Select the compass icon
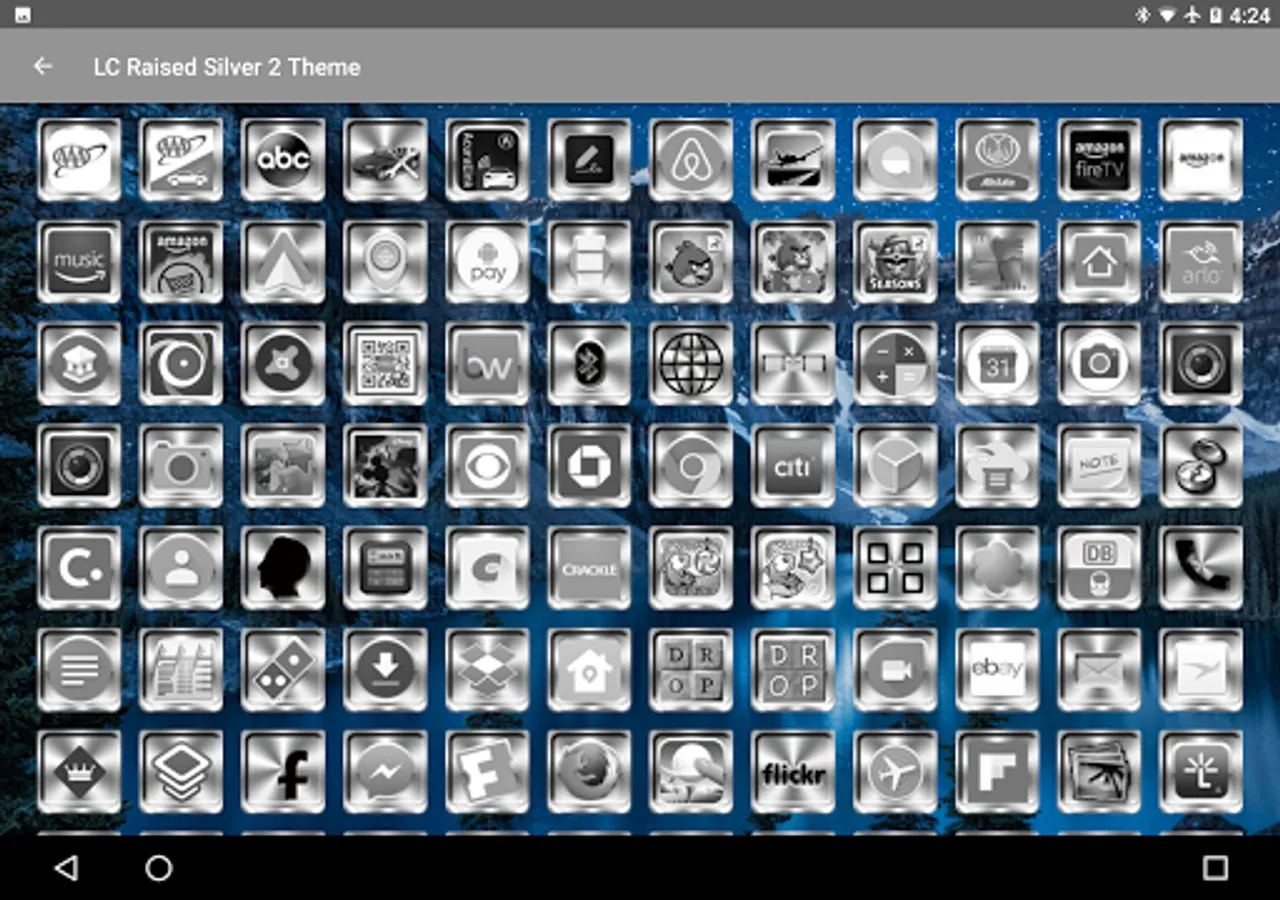The width and height of the screenshot is (1280, 900). click(x=1201, y=466)
